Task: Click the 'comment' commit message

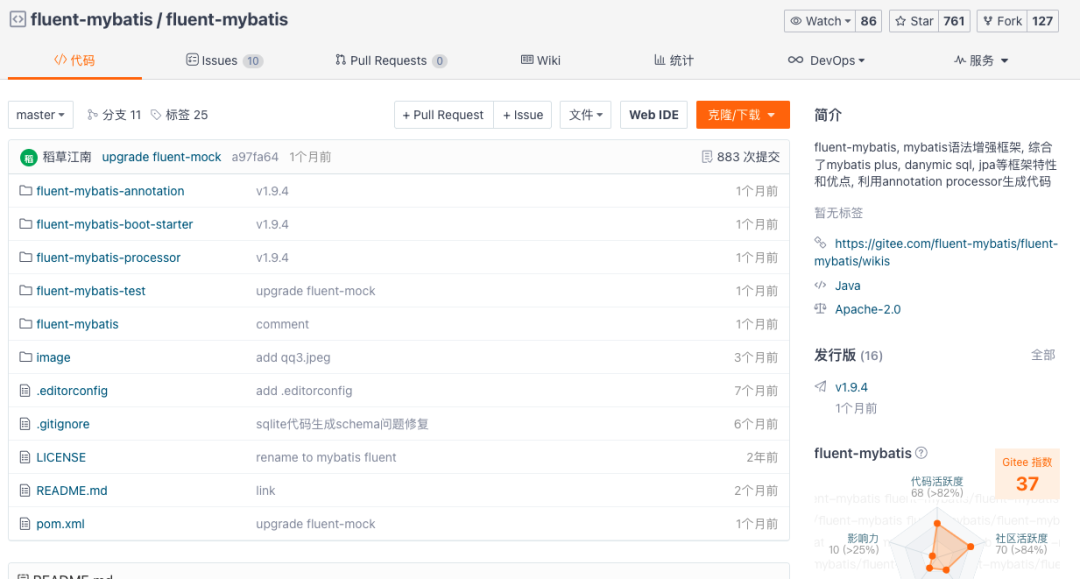Action: pyautogui.click(x=282, y=324)
